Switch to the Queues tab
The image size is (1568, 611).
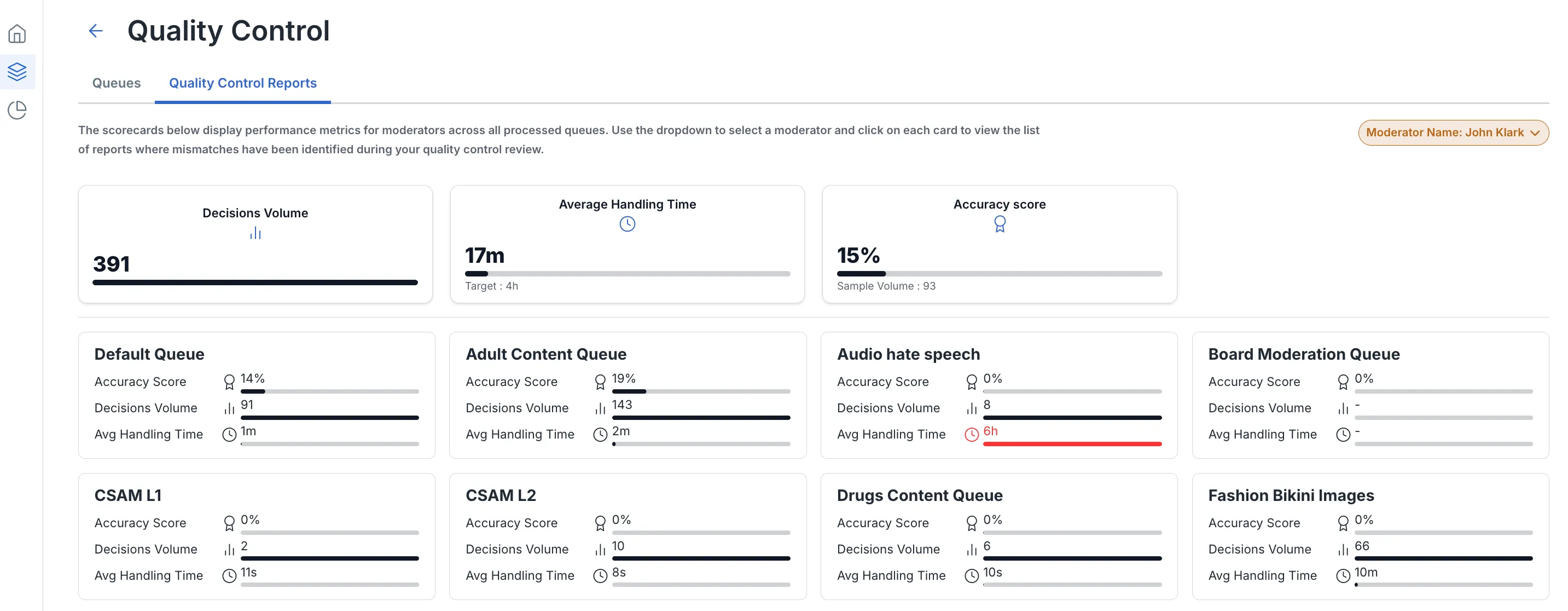(x=117, y=83)
